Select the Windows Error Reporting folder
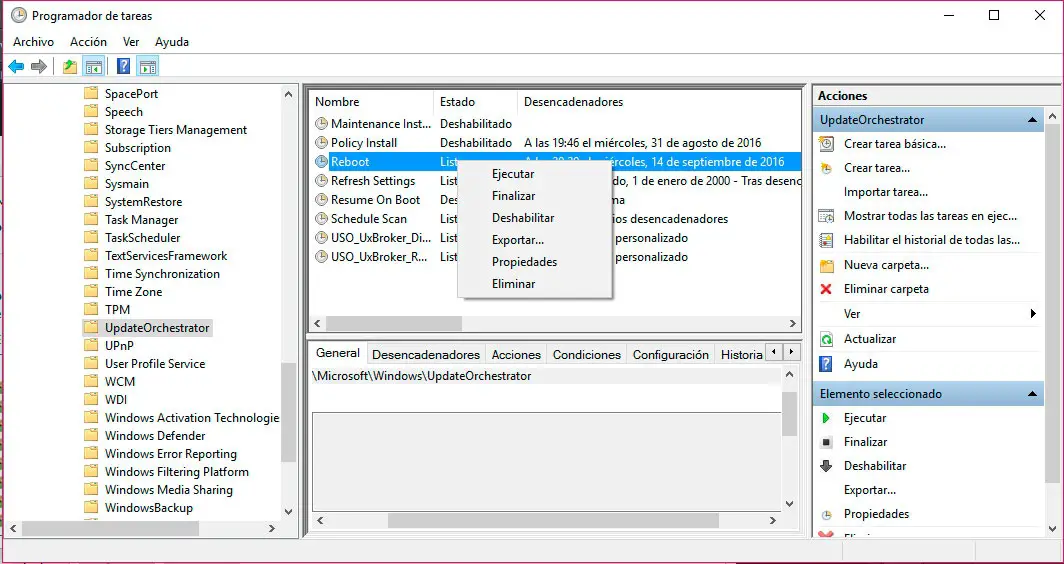 tap(170, 453)
